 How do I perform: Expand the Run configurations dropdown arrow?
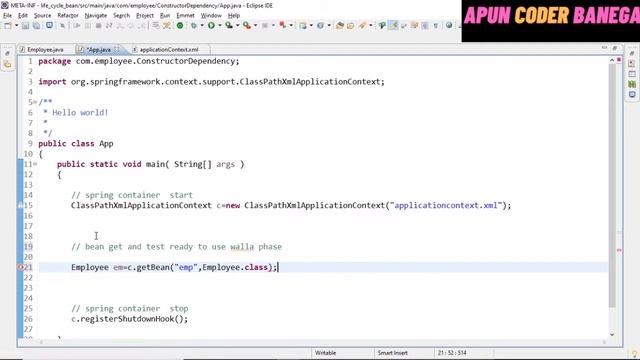(220, 25)
